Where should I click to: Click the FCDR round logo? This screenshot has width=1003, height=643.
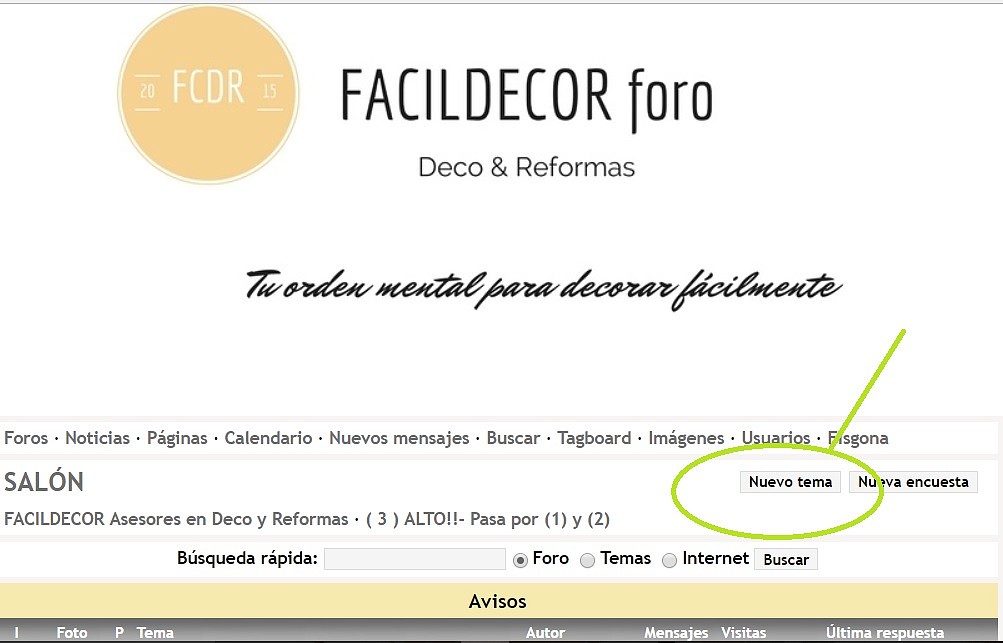pos(209,95)
